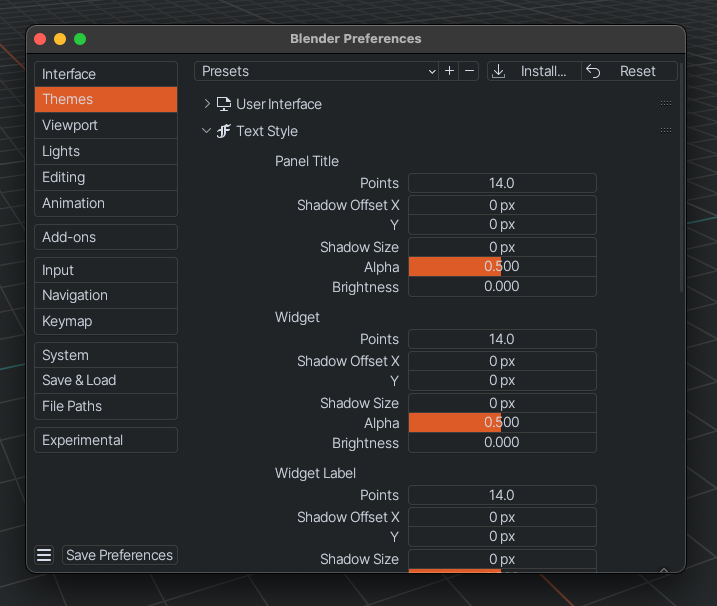This screenshot has height=606, width=717.
Task: Click the Widget Label Shadow Size field
Action: coord(502,559)
